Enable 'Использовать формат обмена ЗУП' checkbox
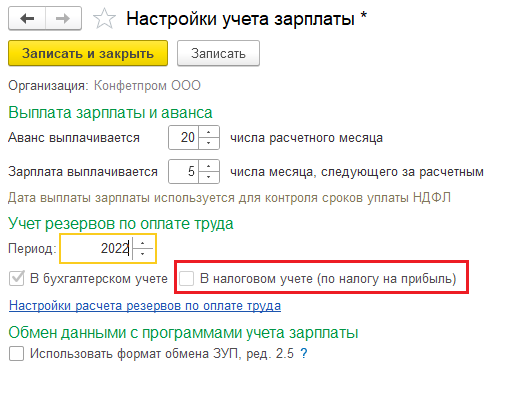Viewport: 532px width, 397px height. click(x=17, y=354)
